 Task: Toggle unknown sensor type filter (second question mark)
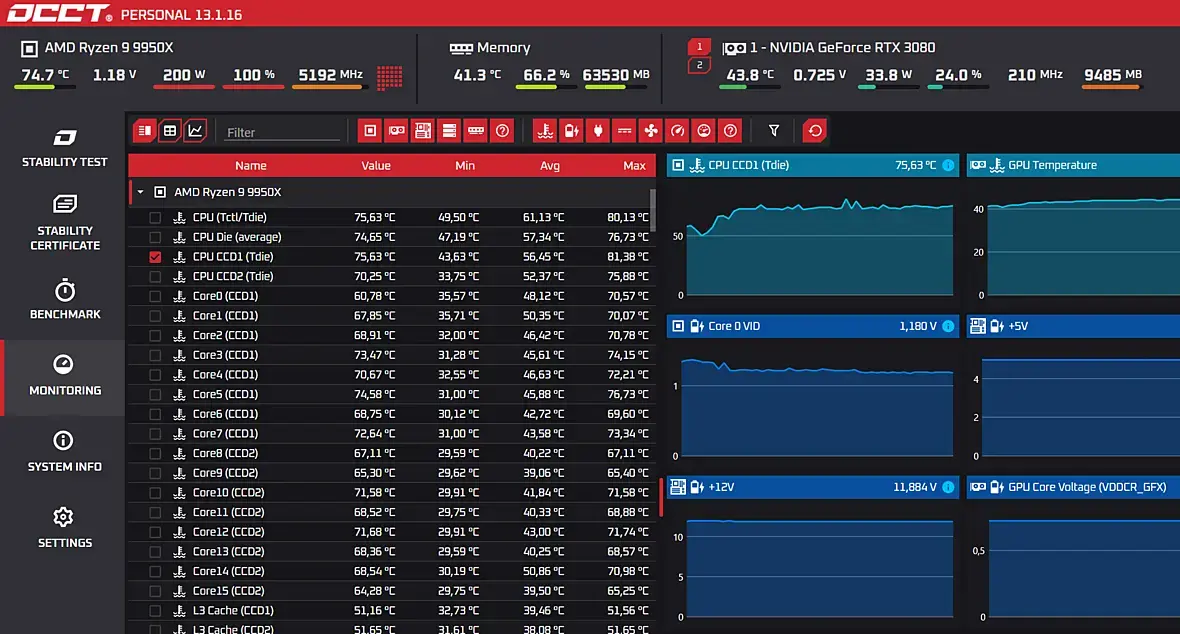[730, 131]
